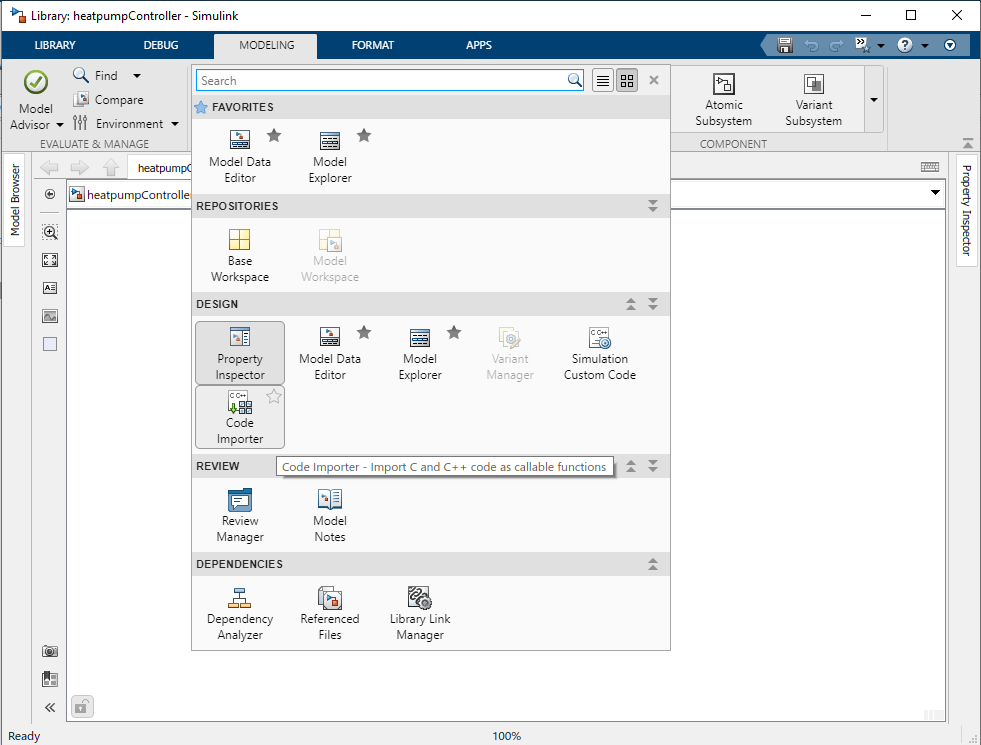This screenshot has width=981, height=745.
Task: Click the library lock icon
Action: click(x=82, y=707)
